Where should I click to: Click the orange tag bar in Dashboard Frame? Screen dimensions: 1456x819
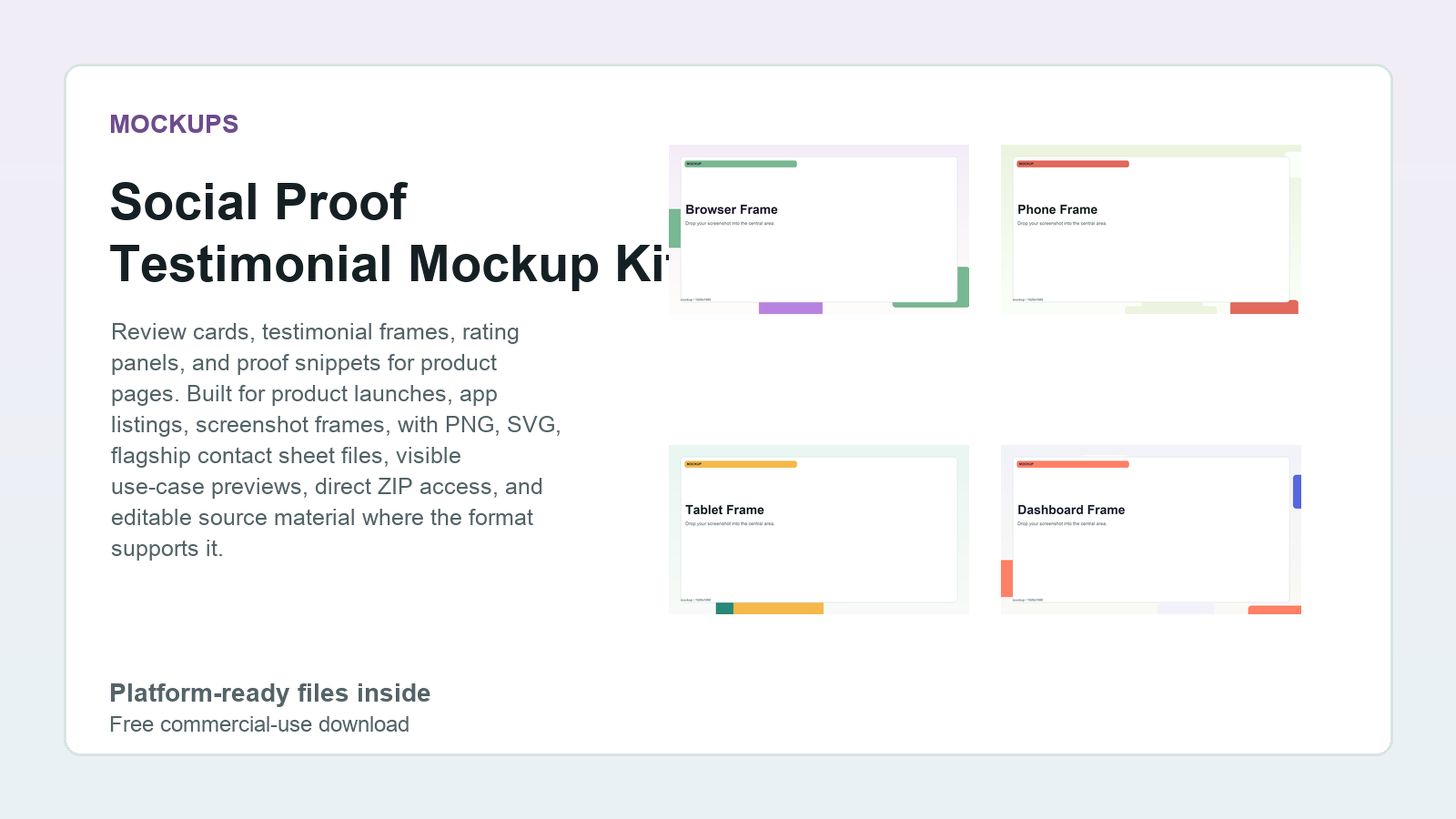(1073, 464)
